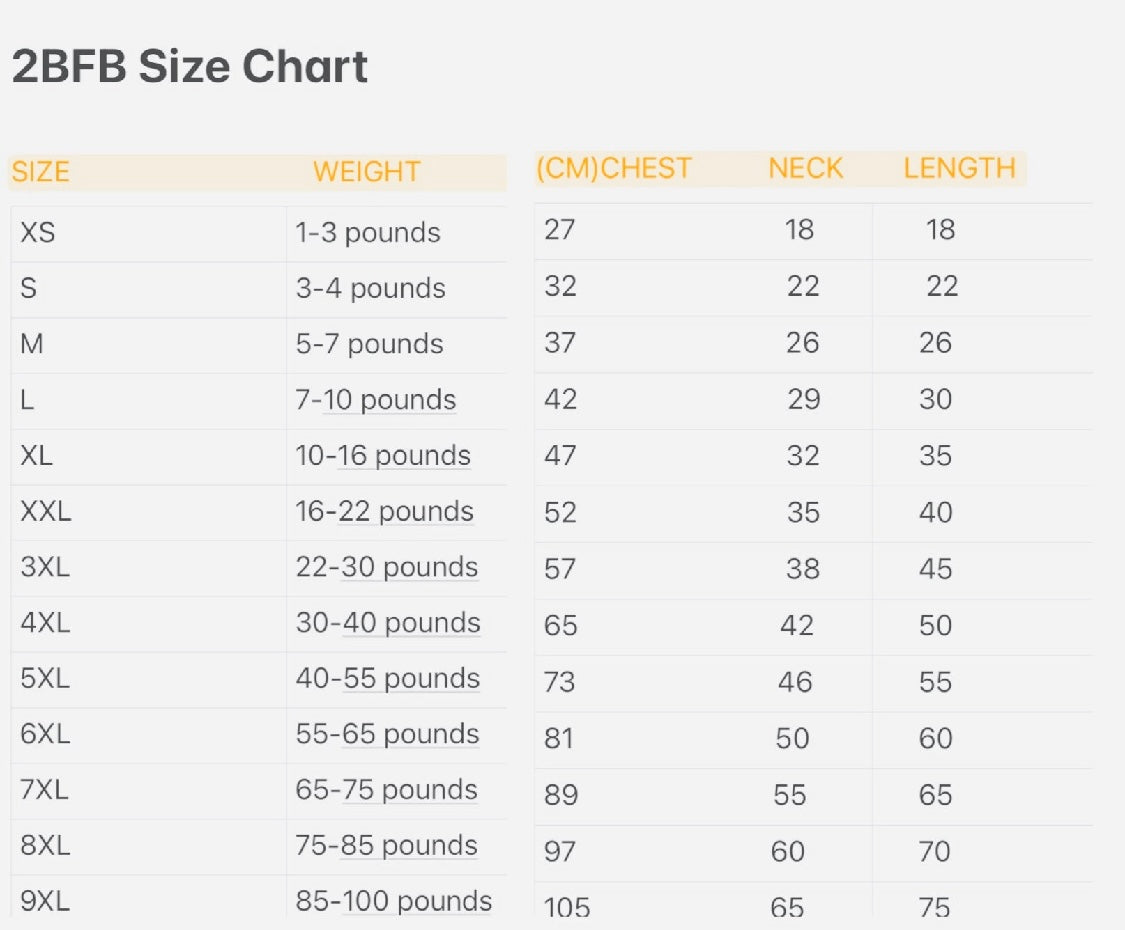This screenshot has width=1125, height=930.
Task: Open the 10-16 pounds weight entry
Action: (383, 456)
